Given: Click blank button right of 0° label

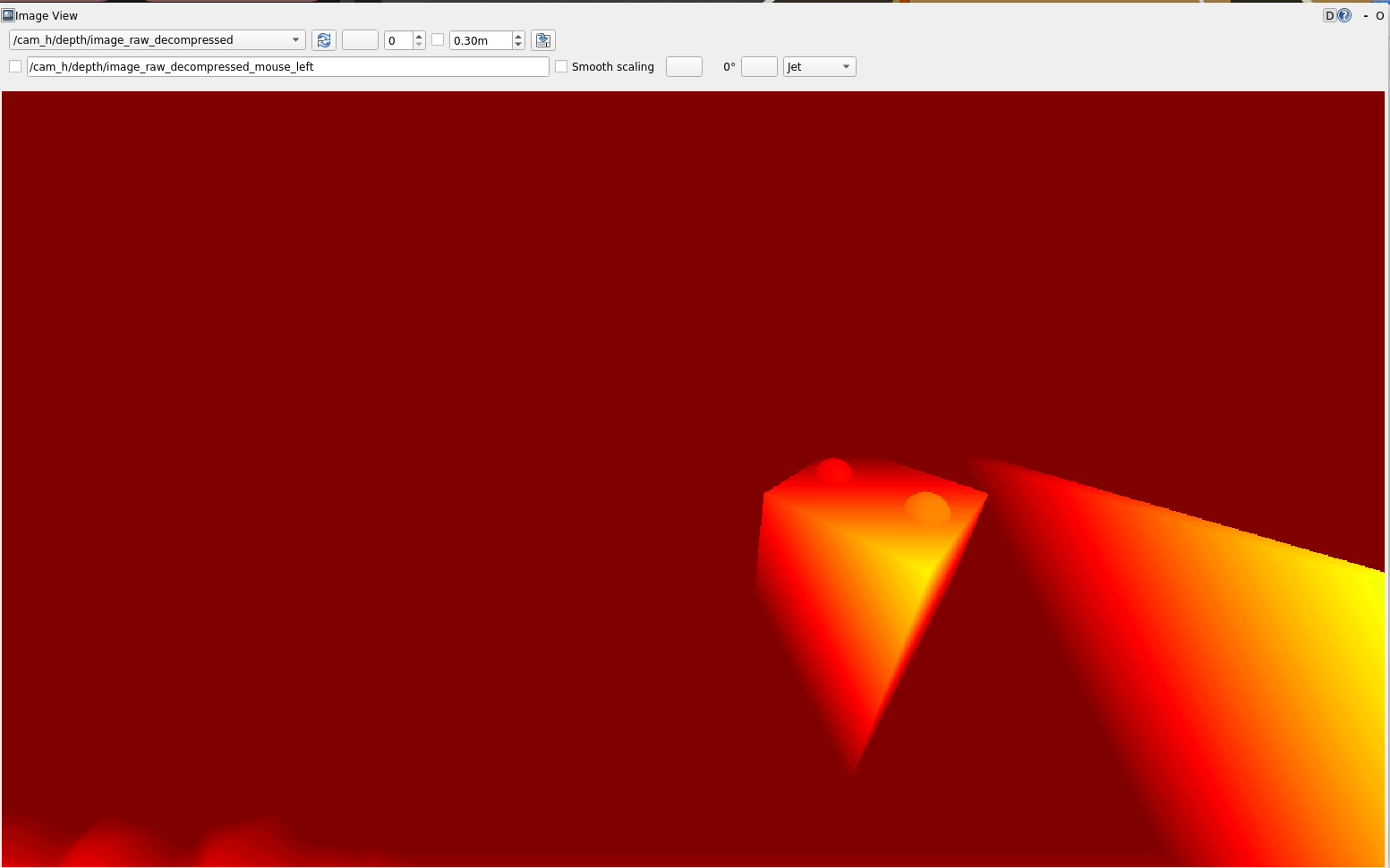Looking at the screenshot, I should [x=759, y=67].
